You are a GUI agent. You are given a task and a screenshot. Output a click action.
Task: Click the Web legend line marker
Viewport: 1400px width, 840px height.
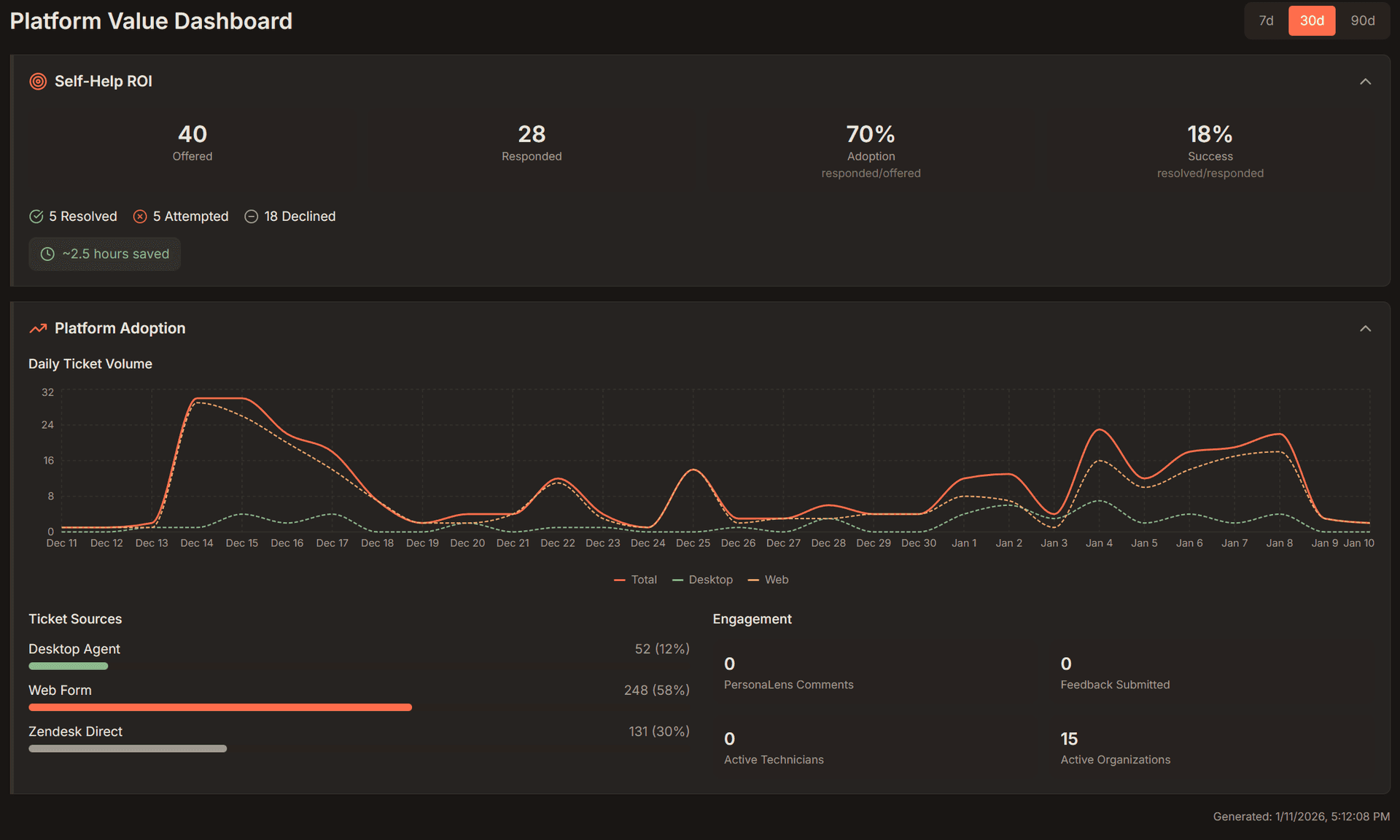(x=752, y=579)
